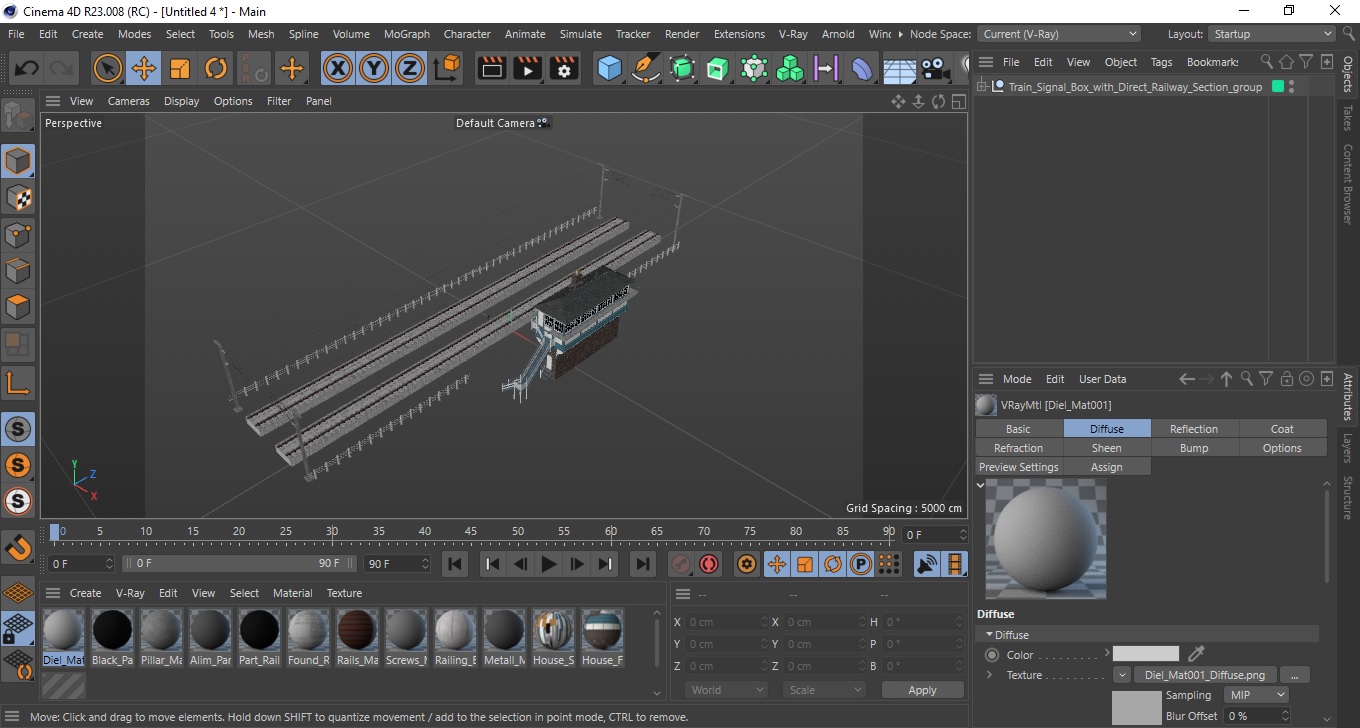Open viewport Cameras menu
1360x728 pixels.
pyautogui.click(x=129, y=101)
